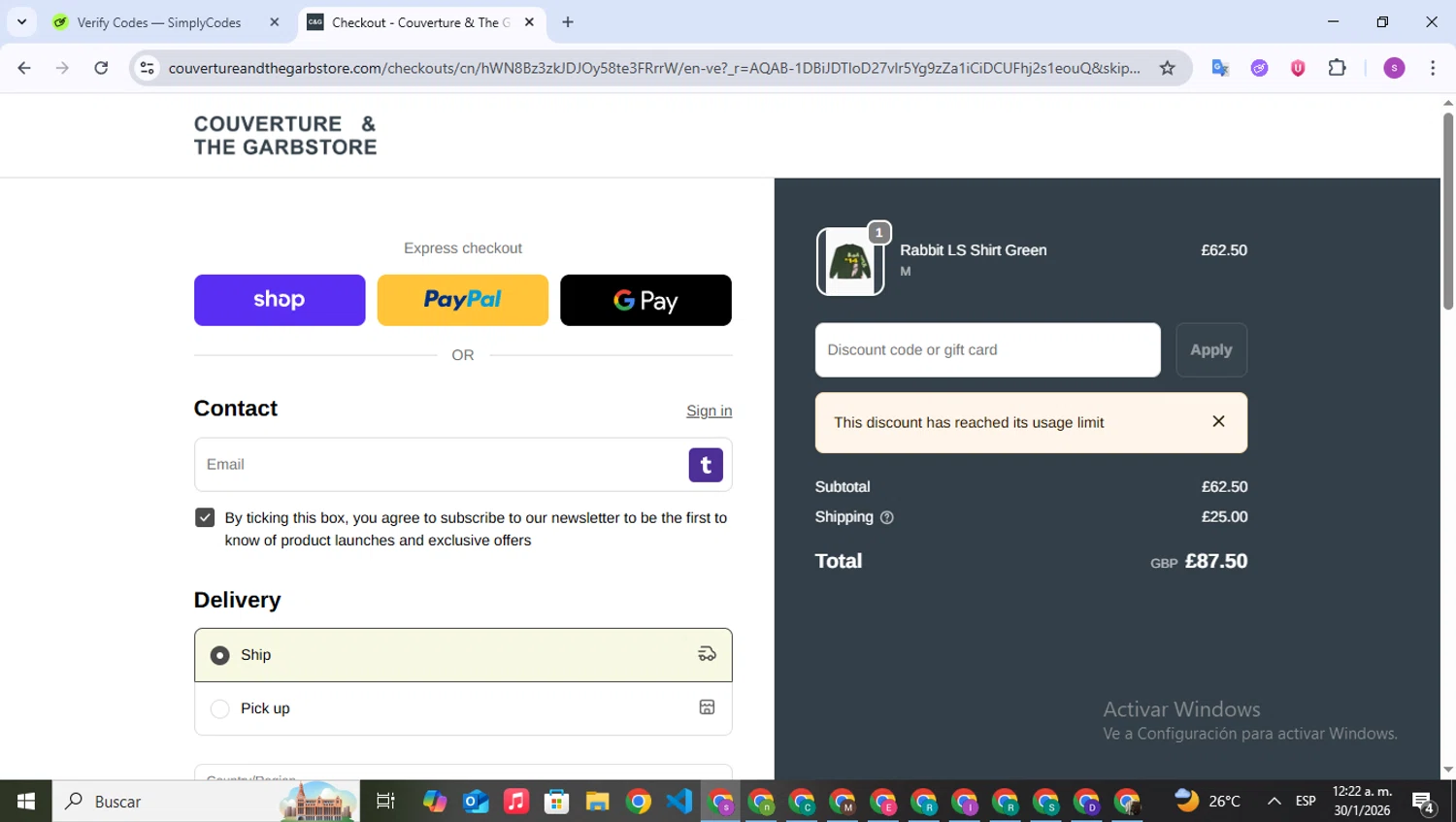Click the store icon on Pick up row

click(x=707, y=707)
